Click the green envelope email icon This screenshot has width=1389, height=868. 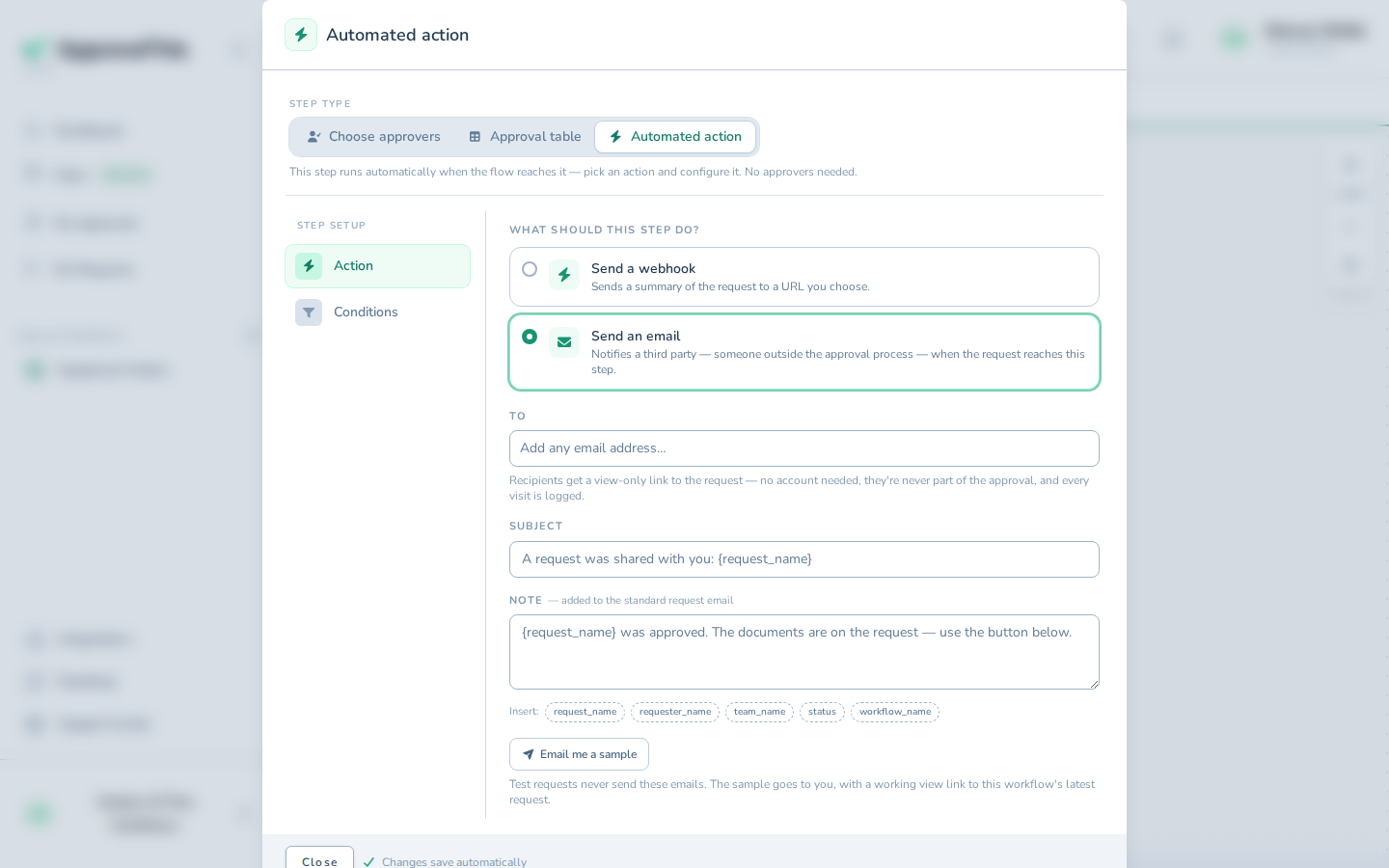coord(564,342)
